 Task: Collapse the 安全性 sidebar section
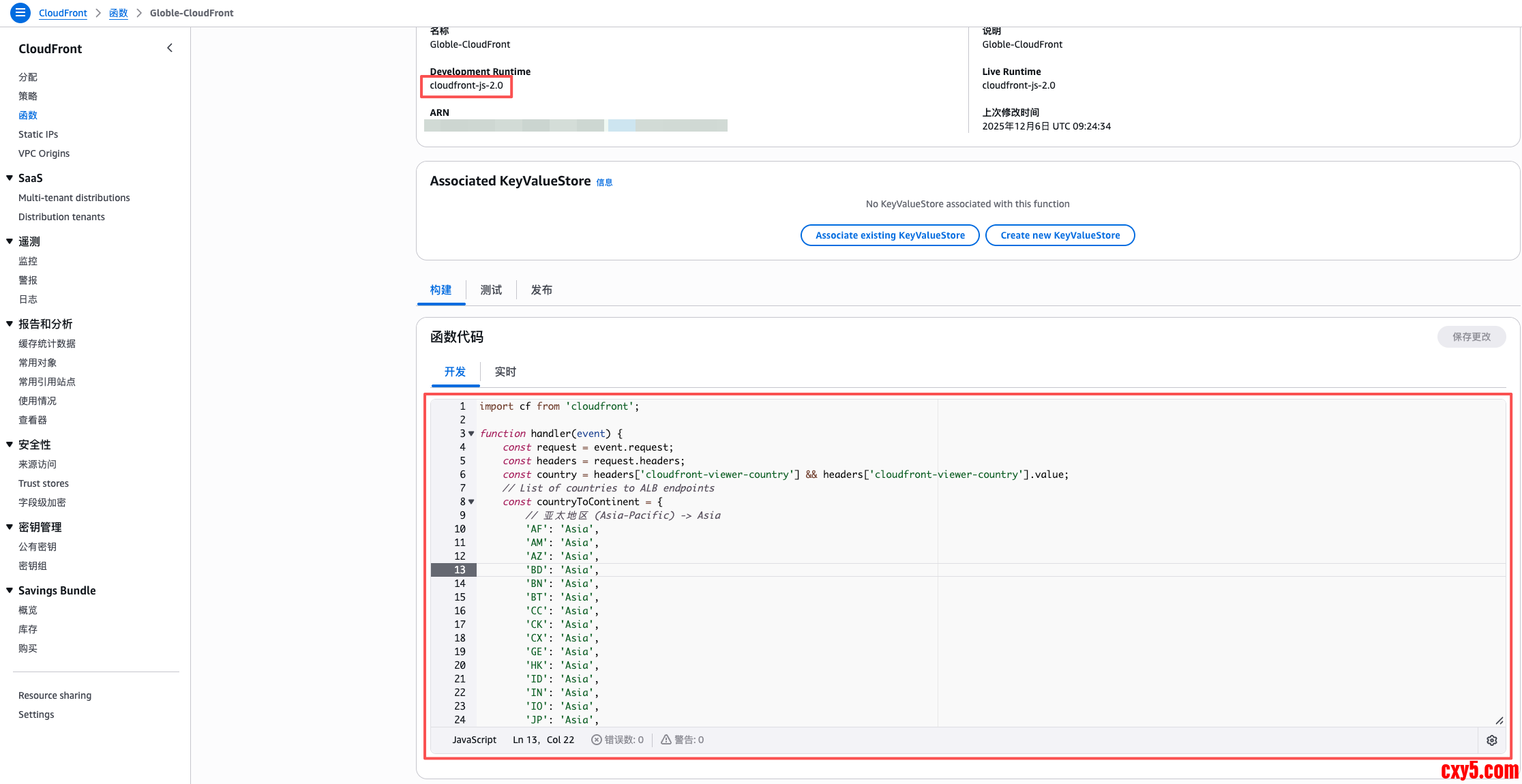10,444
